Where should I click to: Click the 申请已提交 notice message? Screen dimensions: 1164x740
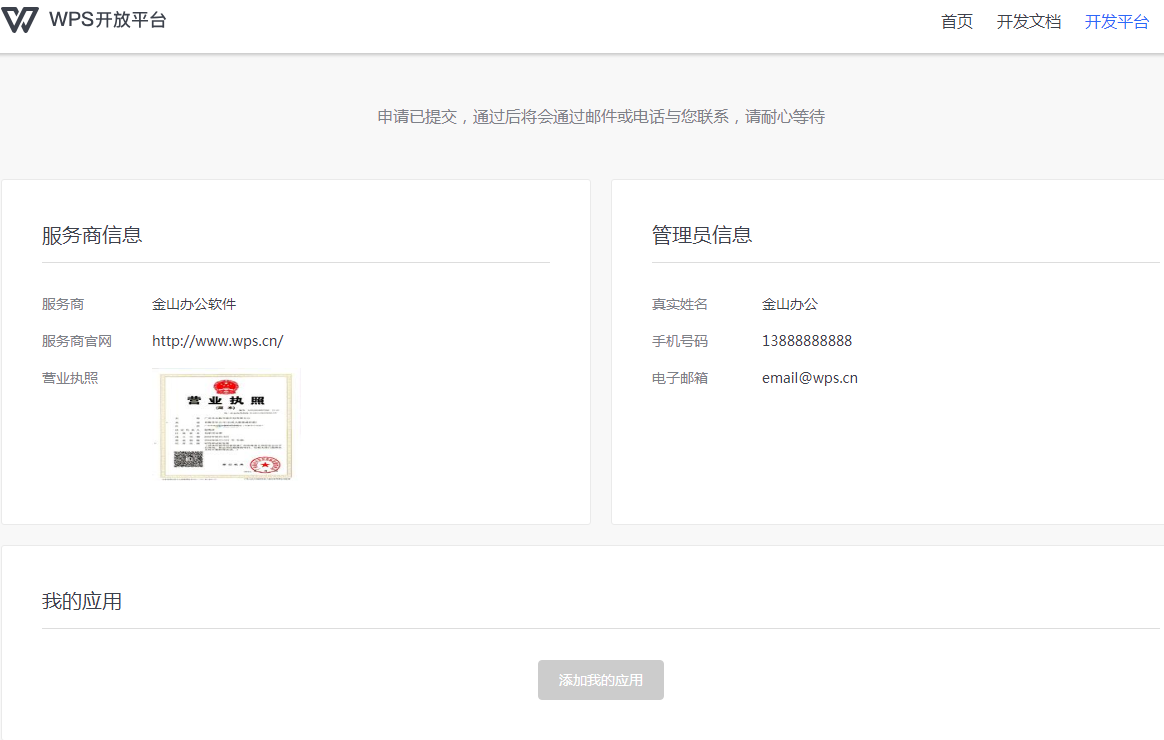(x=600, y=117)
